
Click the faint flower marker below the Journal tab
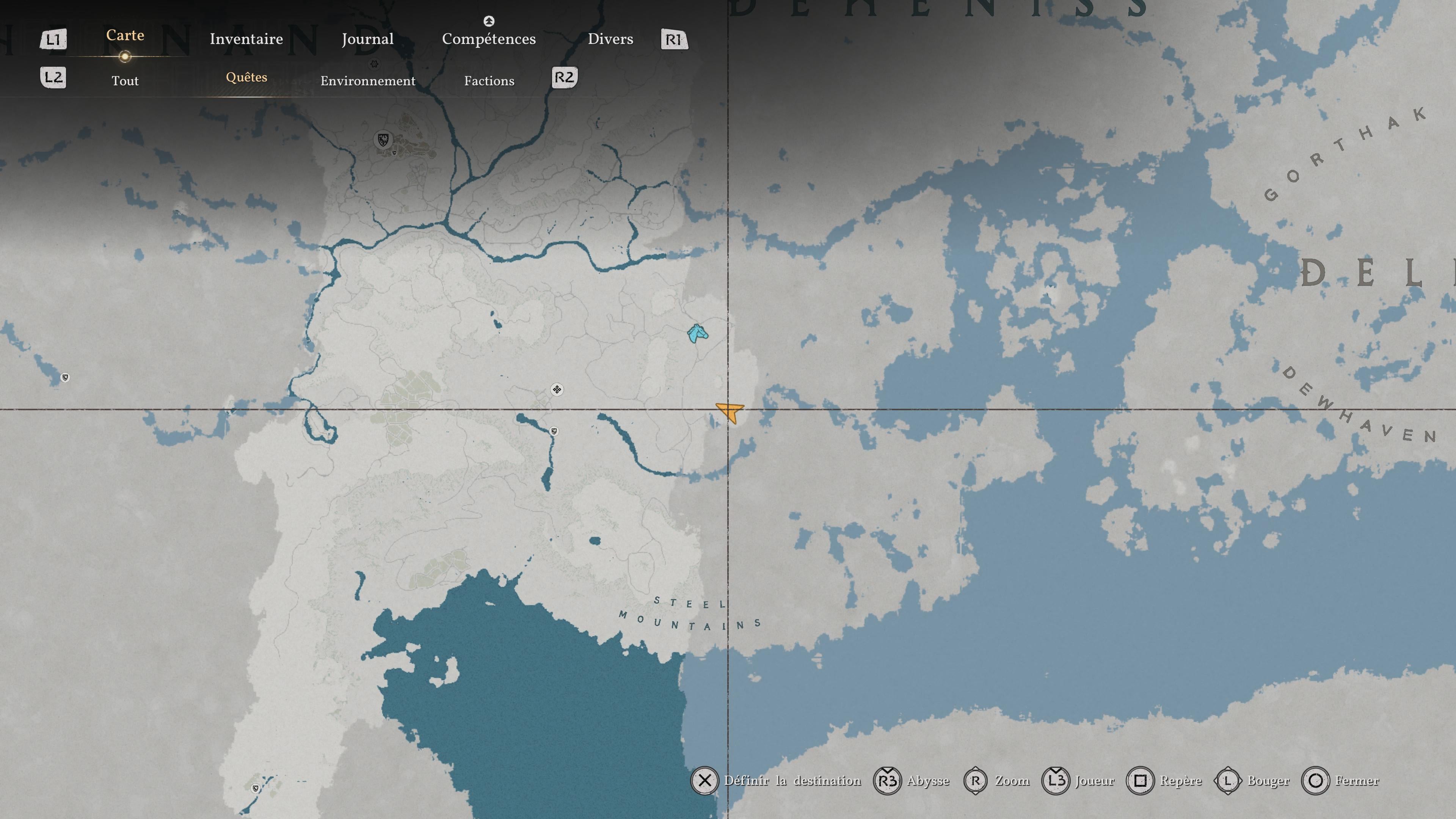pos(373,64)
